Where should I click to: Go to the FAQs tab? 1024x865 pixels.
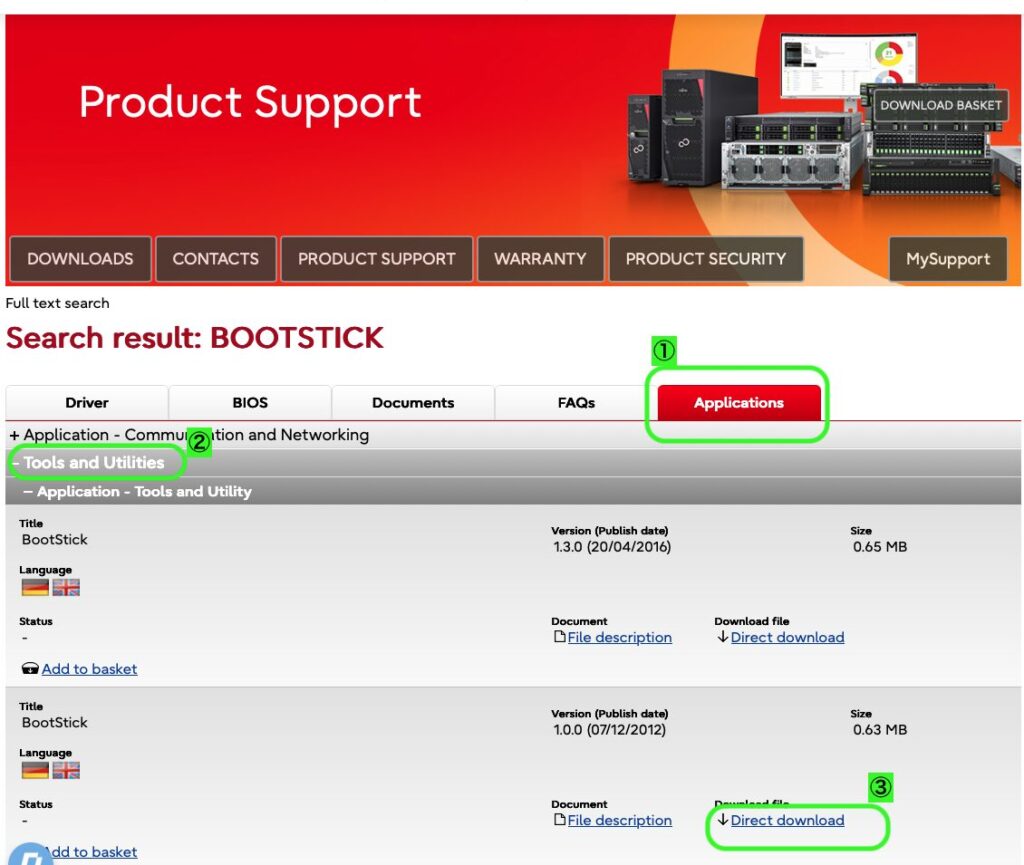click(576, 403)
